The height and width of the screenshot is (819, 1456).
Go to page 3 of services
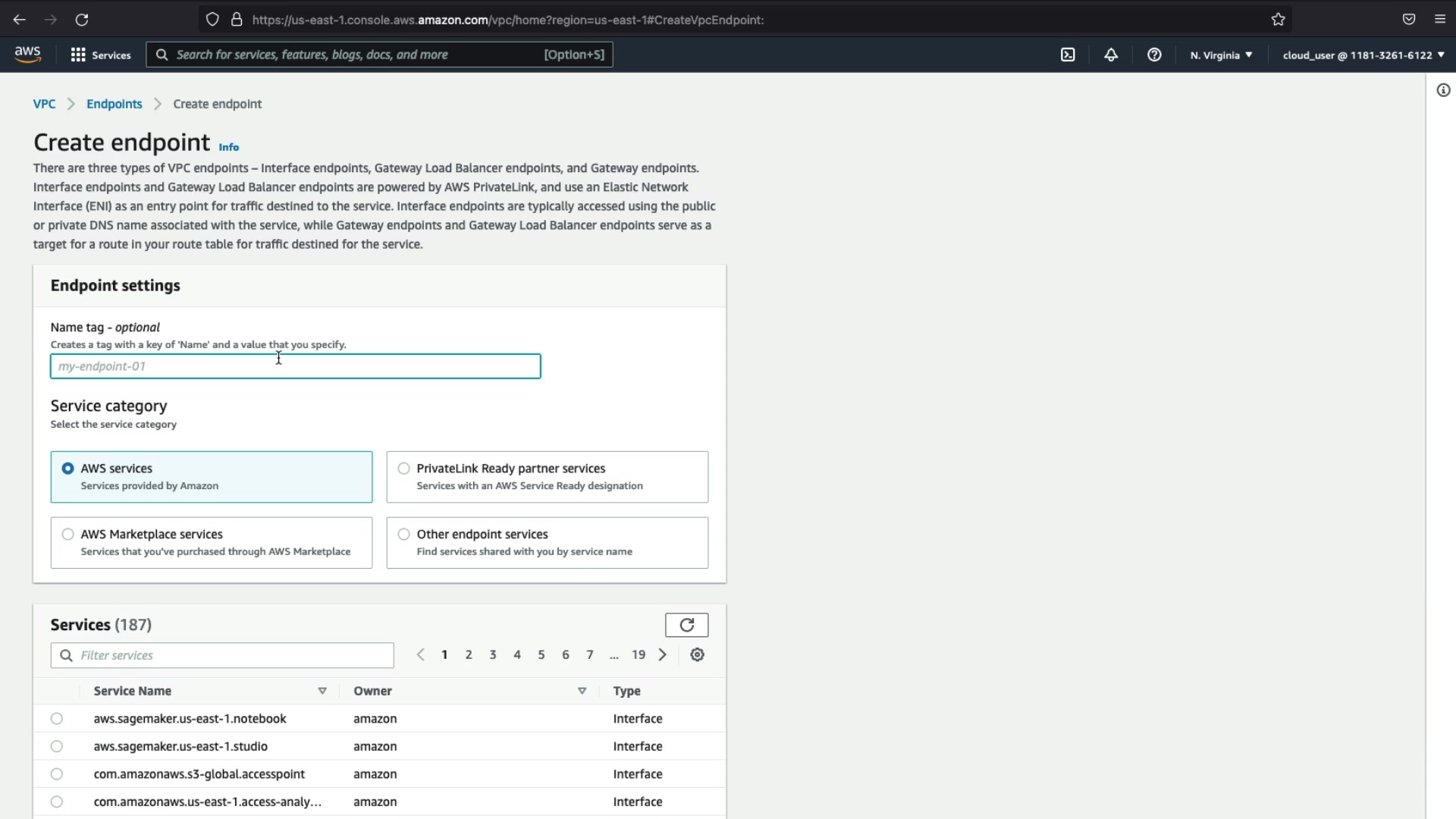(x=493, y=654)
